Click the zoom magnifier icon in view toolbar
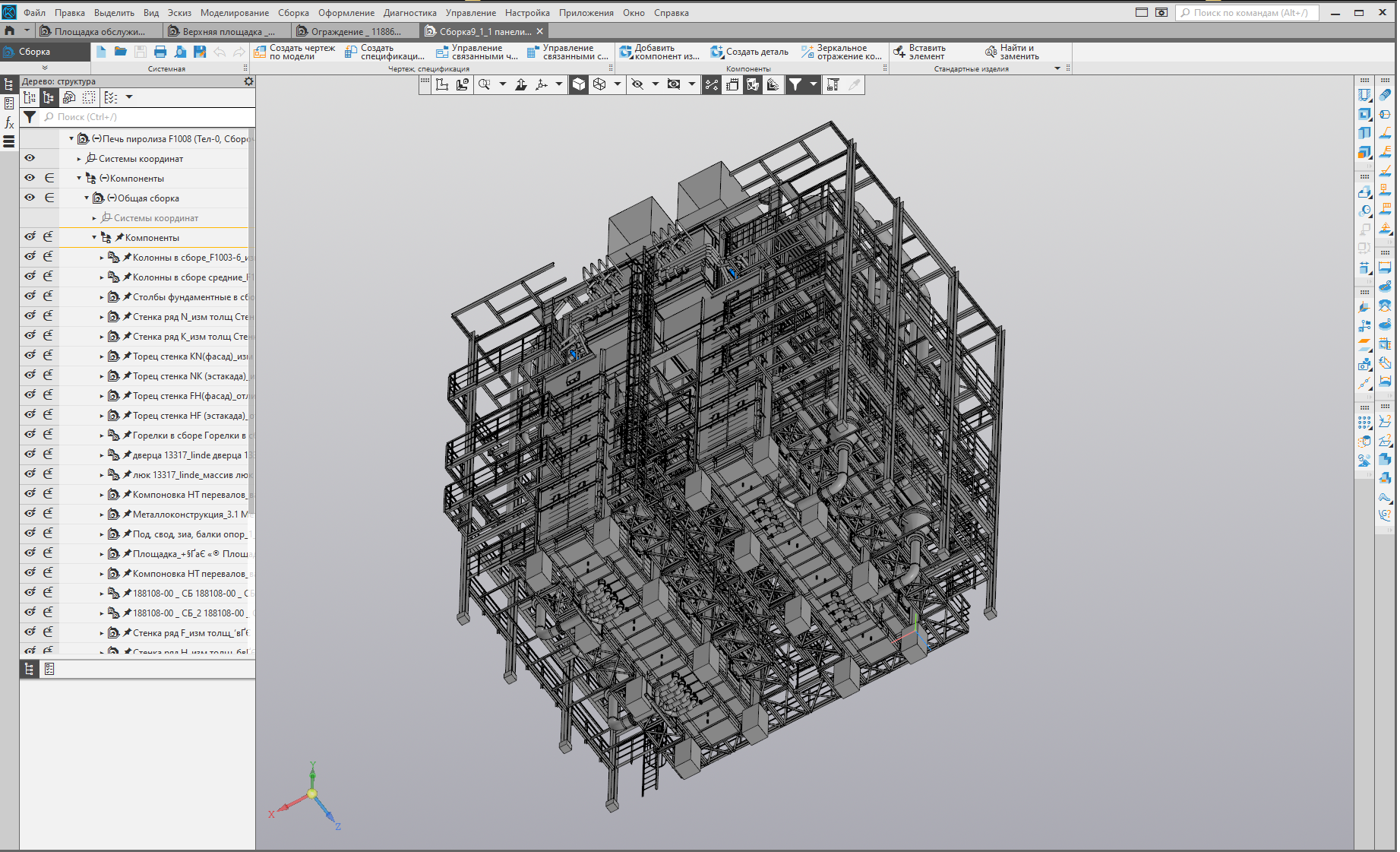 point(484,84)
